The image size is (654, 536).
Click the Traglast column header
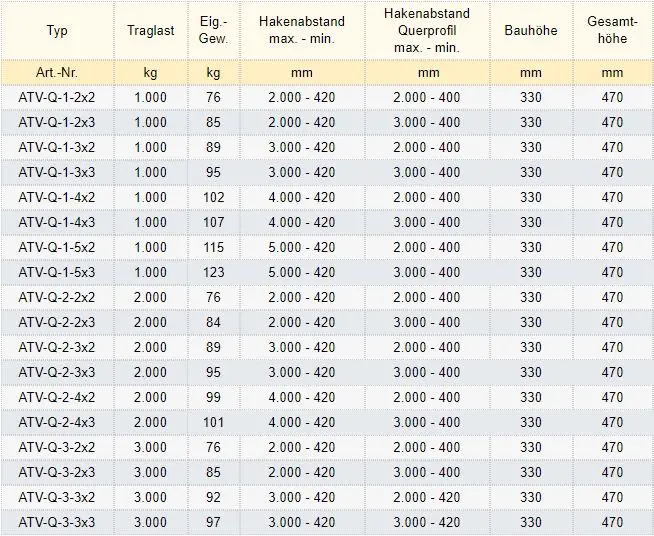(150, 31)
